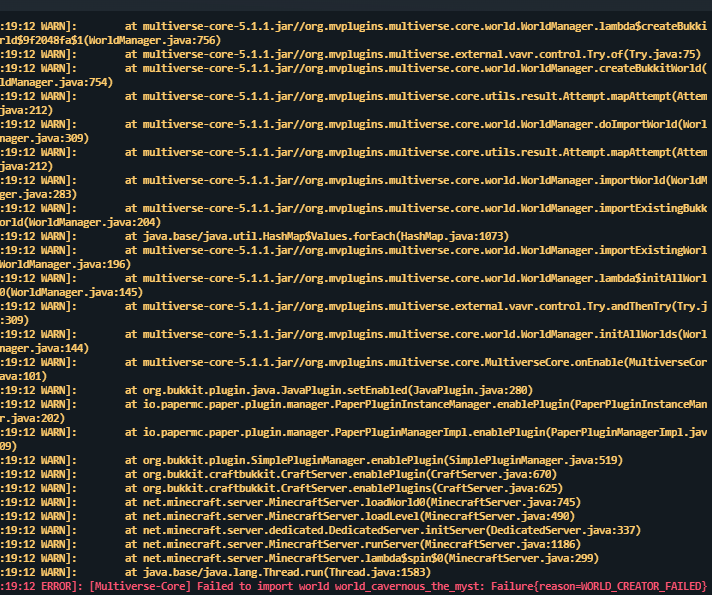Select the 'WorldManager.lambda$initAllWorl' line
Image resolution: width=712 pixels, height=595 pixels.
pyautogui.click(x=354, y=278)
